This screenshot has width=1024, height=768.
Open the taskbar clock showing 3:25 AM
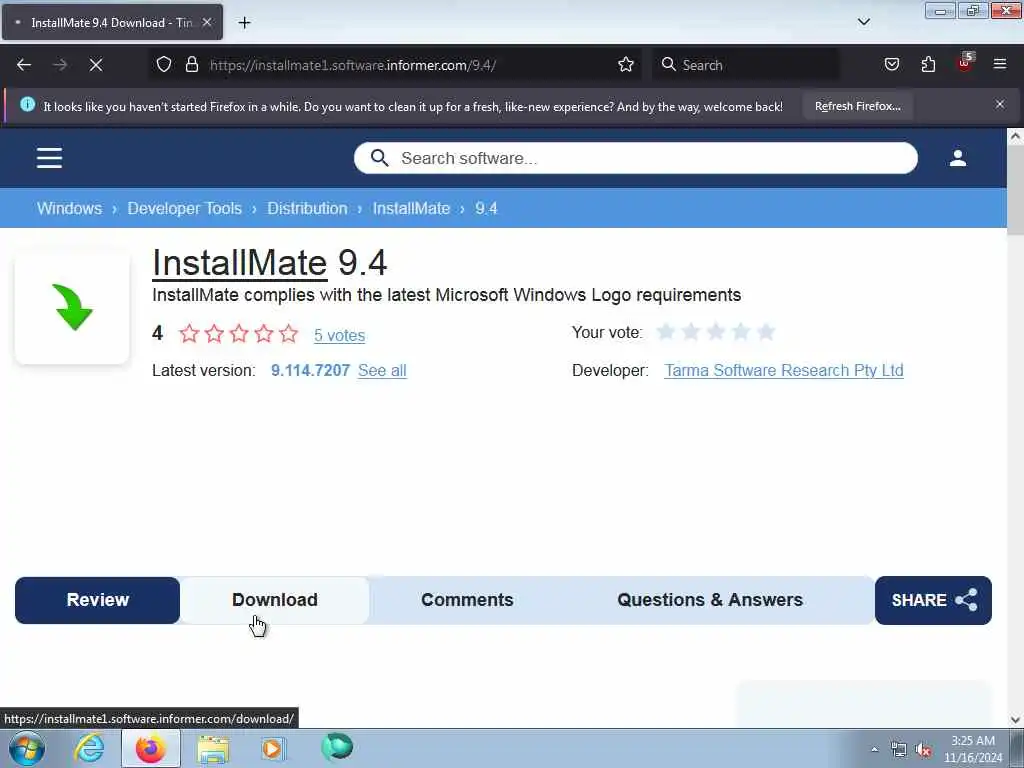pyautogui.click(x=973, y=749)
